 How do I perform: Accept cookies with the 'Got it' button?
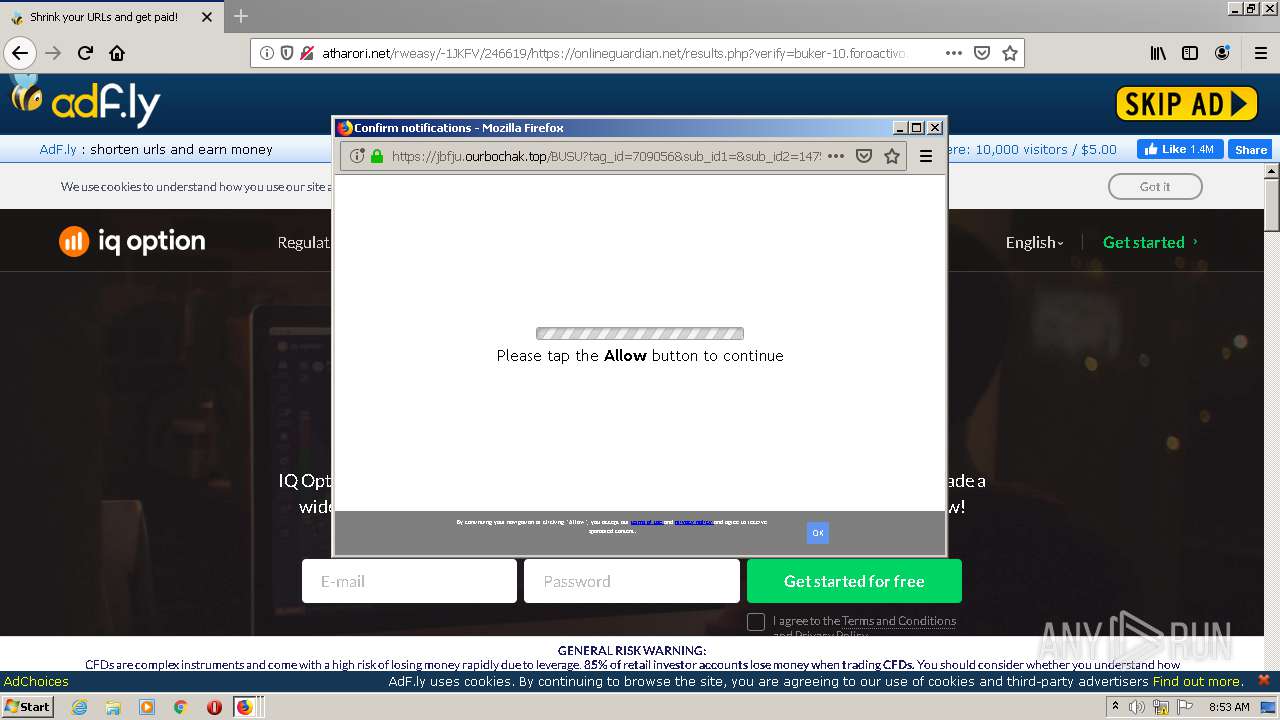pyautogui.click(x=1155, y=186)
